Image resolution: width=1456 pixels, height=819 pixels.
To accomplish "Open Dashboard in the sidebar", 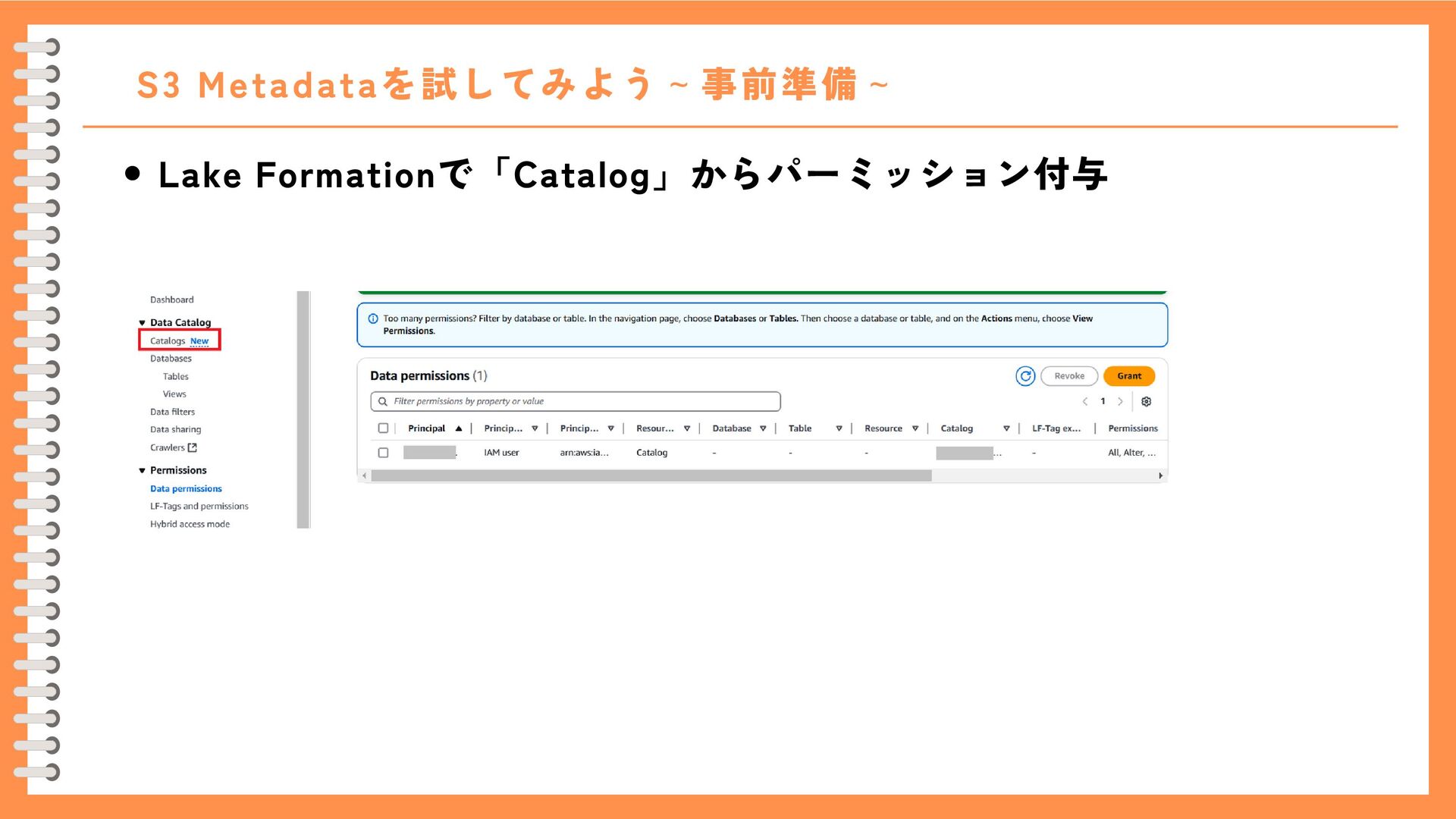I will tap(171, 300).
